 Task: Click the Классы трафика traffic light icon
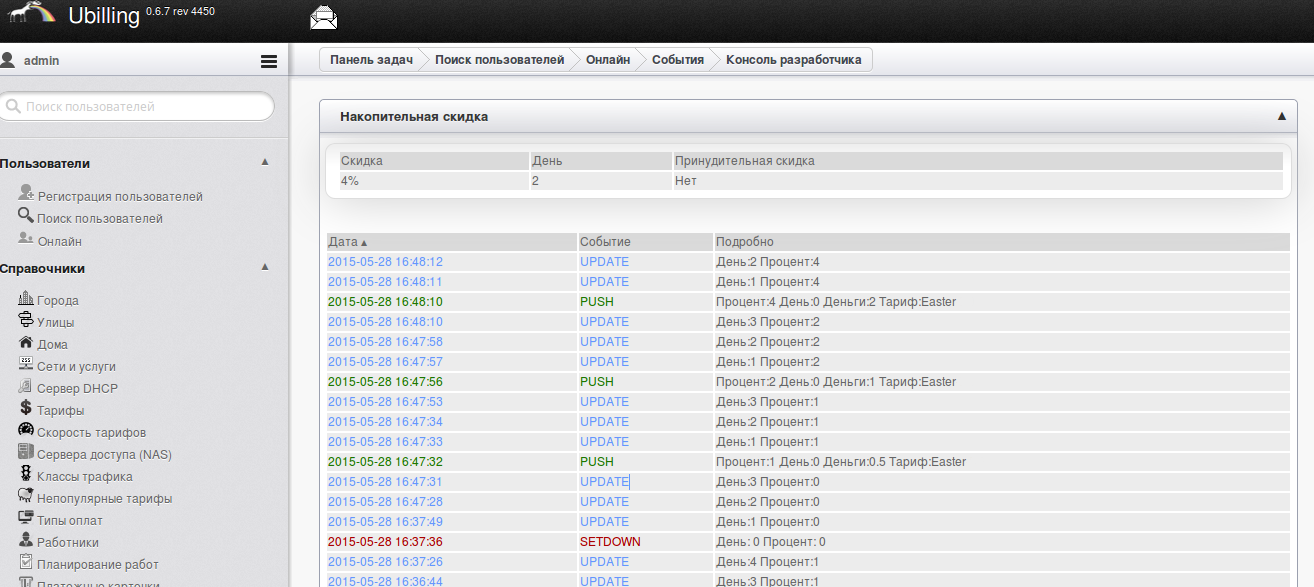tap(26, 475)
